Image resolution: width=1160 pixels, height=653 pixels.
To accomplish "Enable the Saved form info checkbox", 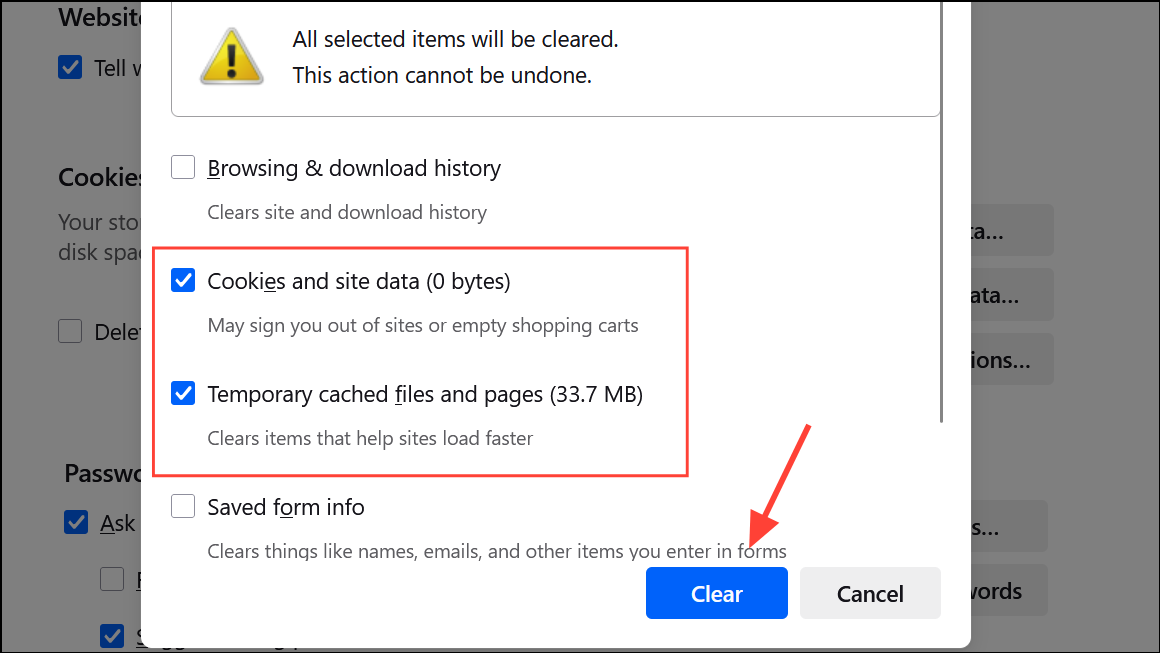I will 183,507.
